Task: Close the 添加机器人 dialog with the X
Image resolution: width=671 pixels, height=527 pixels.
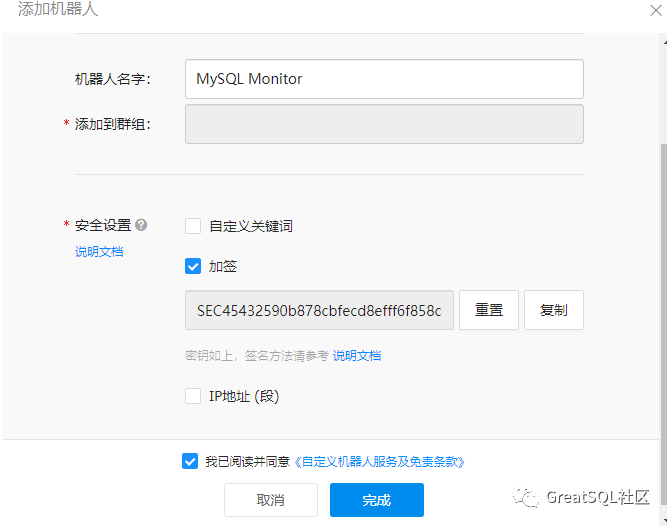Action: pos(657,9)
